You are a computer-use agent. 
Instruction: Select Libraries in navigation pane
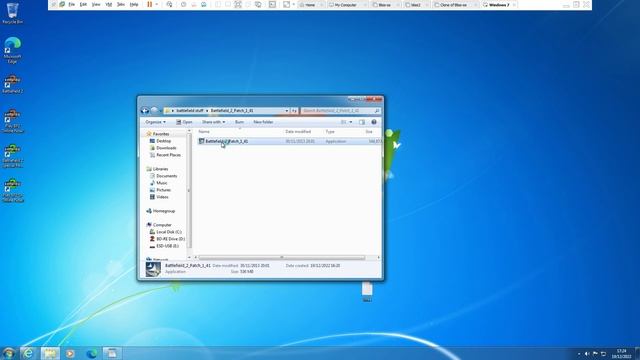click(x=157, y=169)
